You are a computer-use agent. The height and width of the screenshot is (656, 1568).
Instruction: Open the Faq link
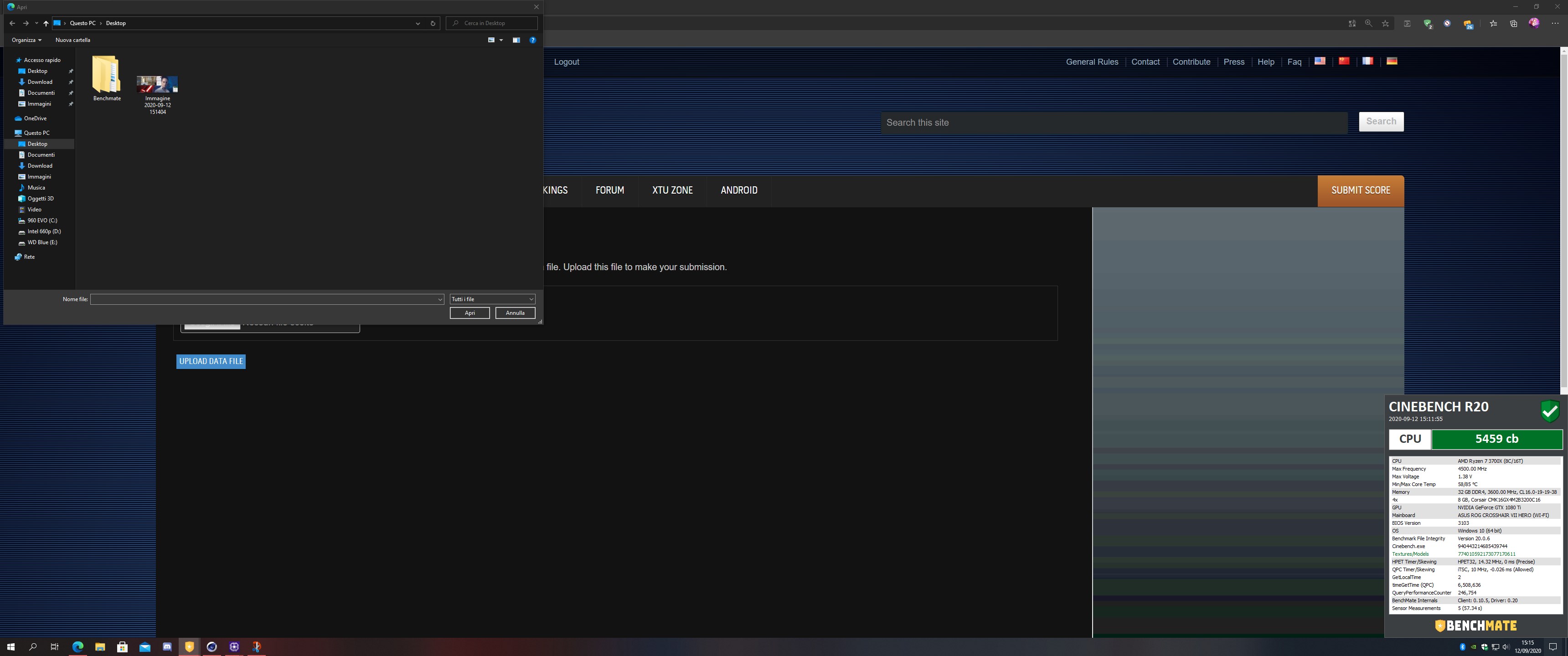tap(1294, 62)
